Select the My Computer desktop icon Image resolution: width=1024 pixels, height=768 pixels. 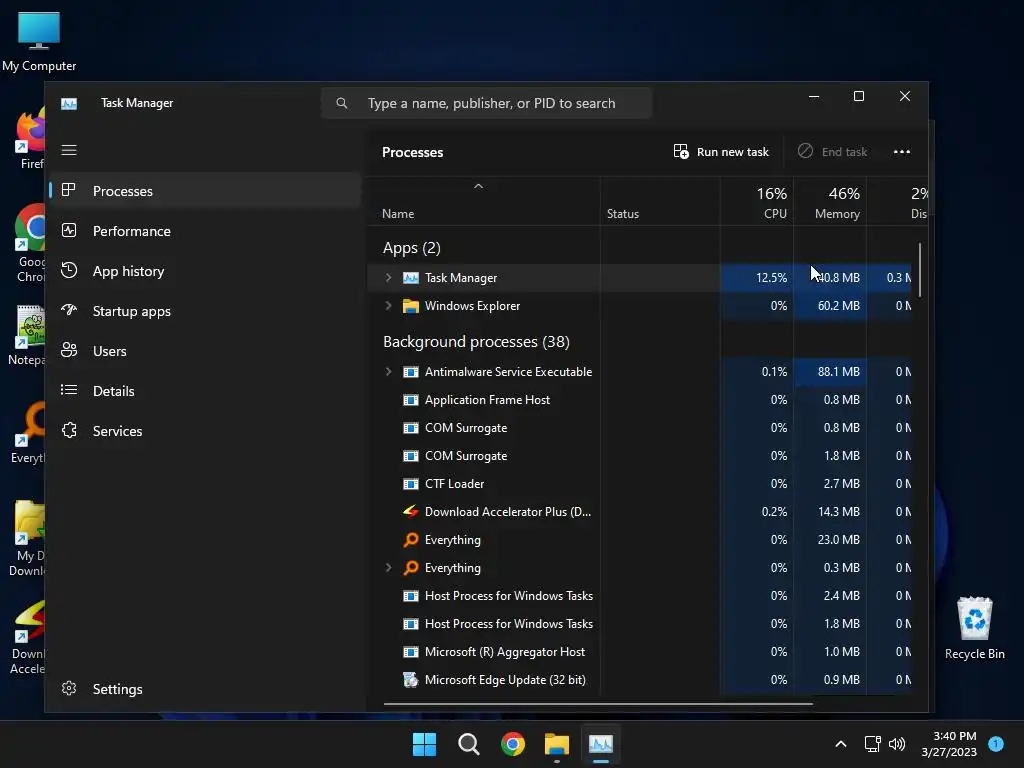pyautogui.click(x=39, y=42)
